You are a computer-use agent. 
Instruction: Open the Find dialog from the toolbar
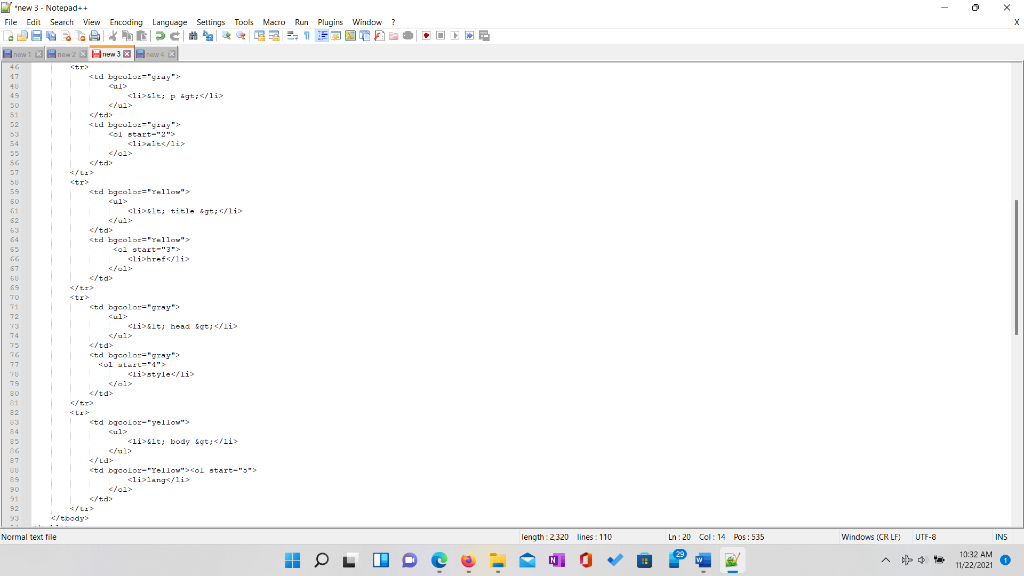point(193,35)
